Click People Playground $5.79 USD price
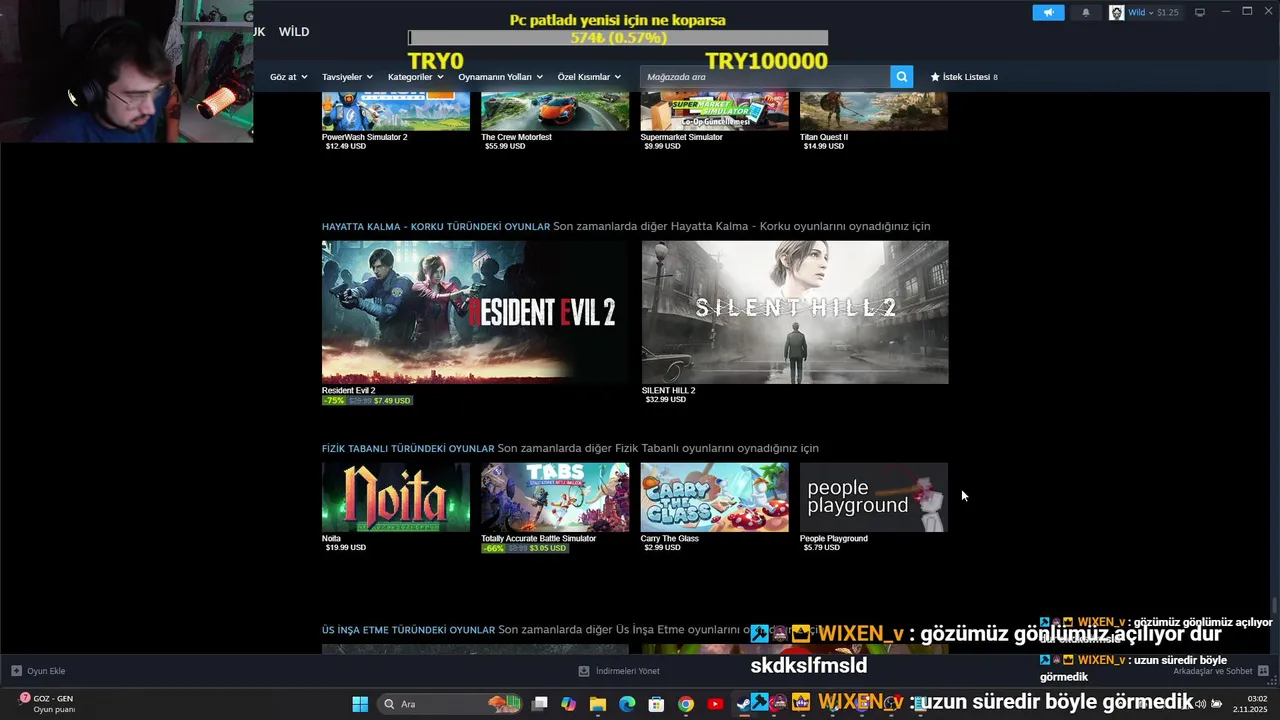This screenshot has height=720, width=1280. click(x=821, y=547)
